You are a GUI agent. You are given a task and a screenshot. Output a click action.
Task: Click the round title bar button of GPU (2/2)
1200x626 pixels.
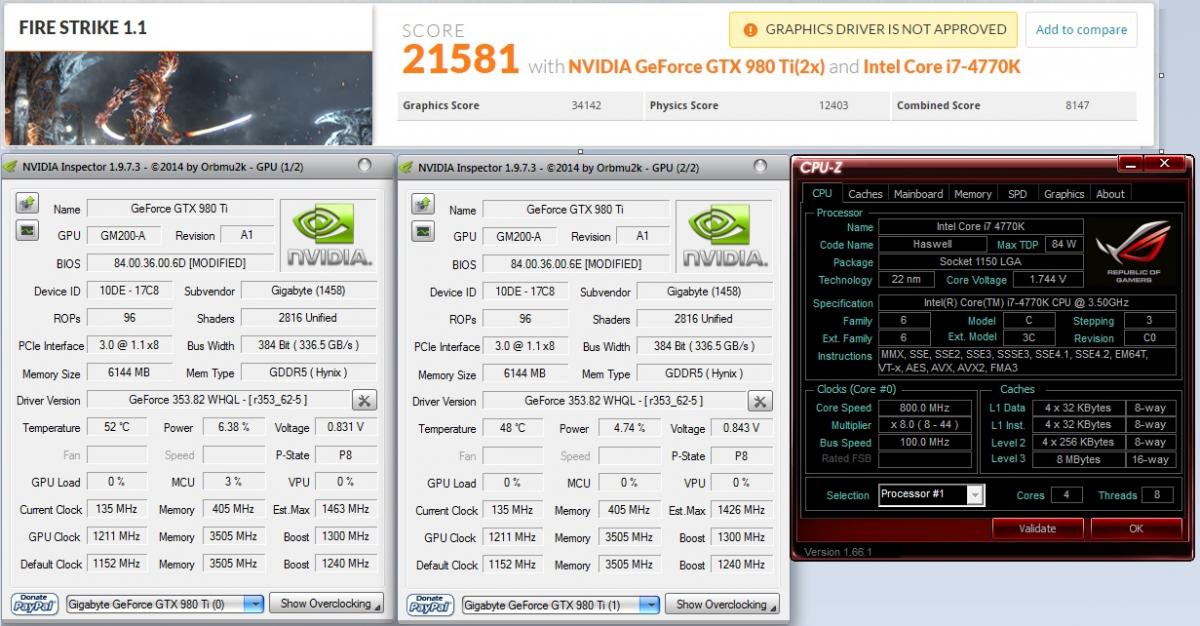(x=760, y=165)
